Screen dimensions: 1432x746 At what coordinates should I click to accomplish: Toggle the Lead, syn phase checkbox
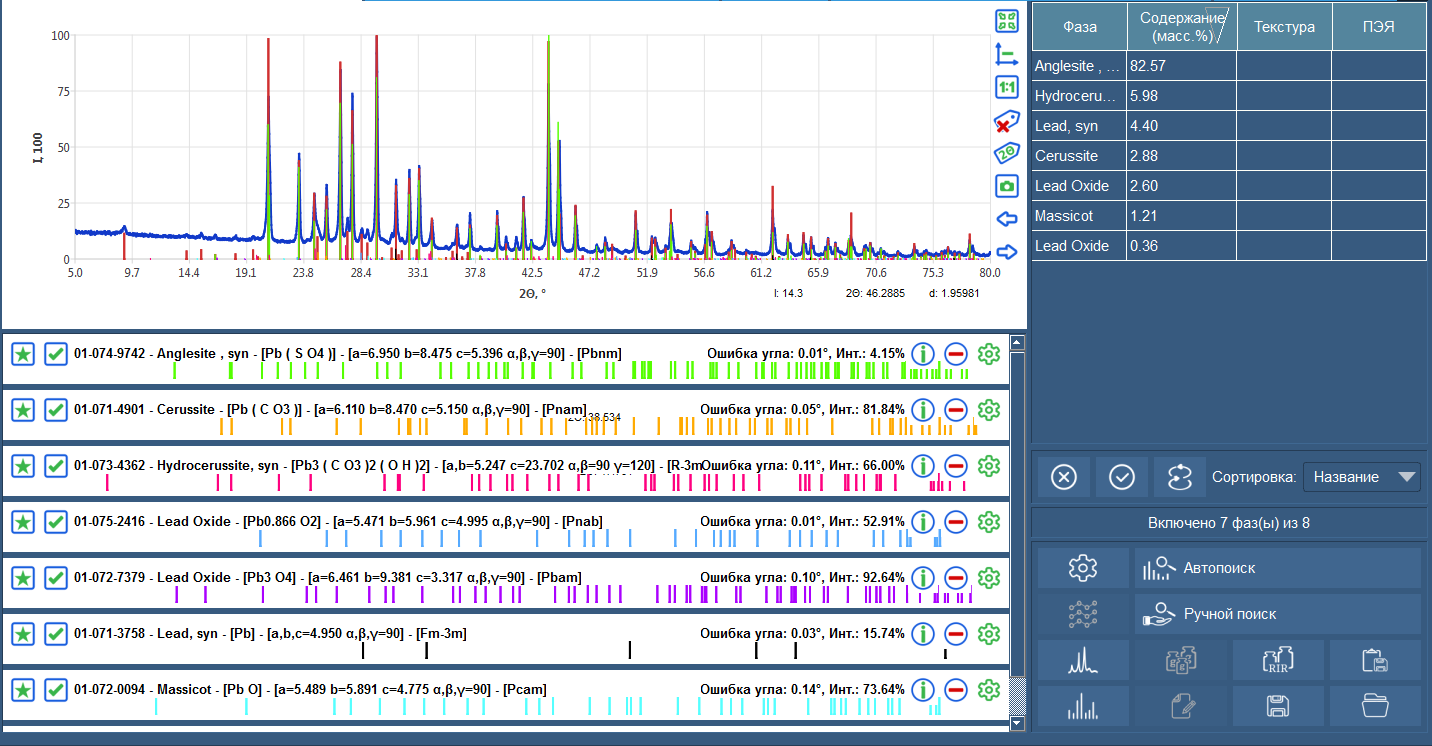click(56, 634)
